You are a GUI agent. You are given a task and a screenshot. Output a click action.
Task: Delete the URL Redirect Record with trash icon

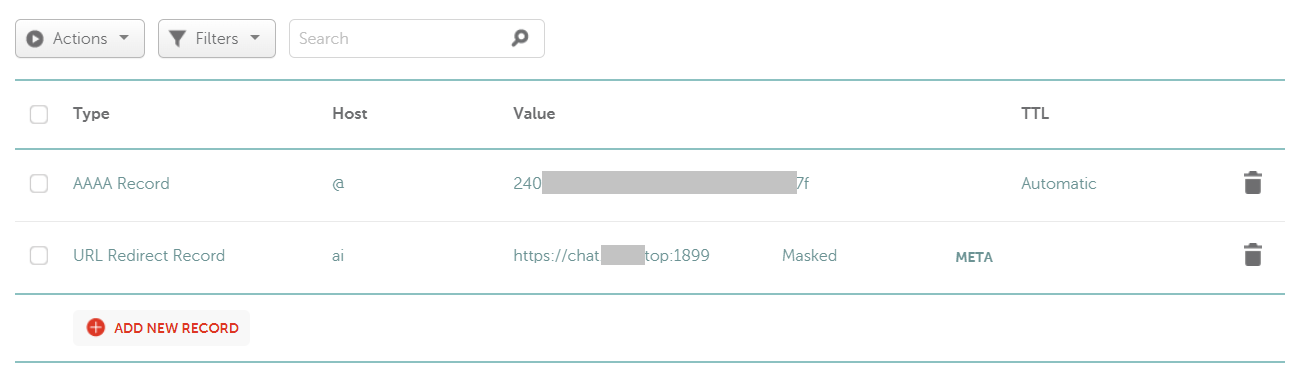(x=1252, y=255)
